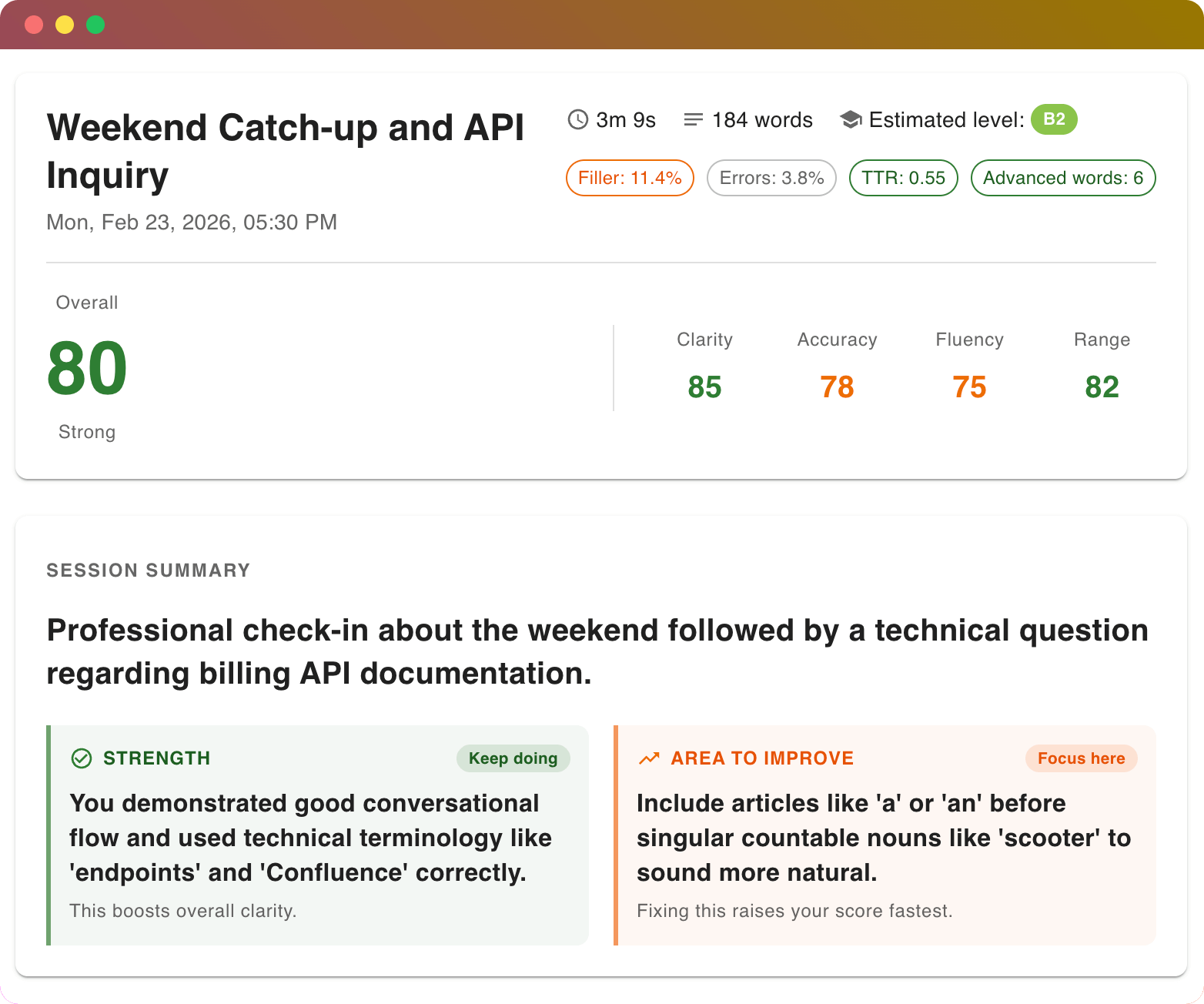Select the Filler 11.4% chip
Image resolution: width=1204 pixels, height=1004 pixels.
630,178
